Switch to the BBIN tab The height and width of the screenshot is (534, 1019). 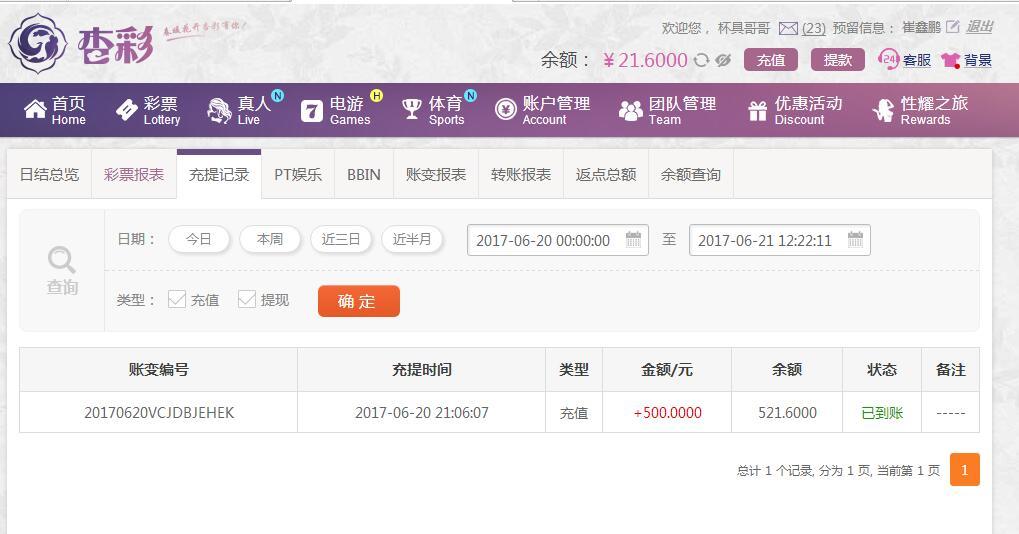[364, 174]
